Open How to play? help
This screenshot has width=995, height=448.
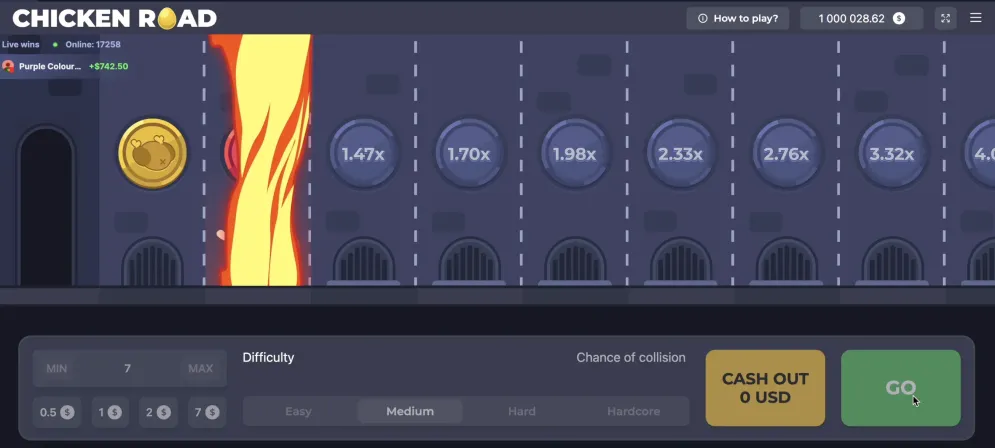737,18
